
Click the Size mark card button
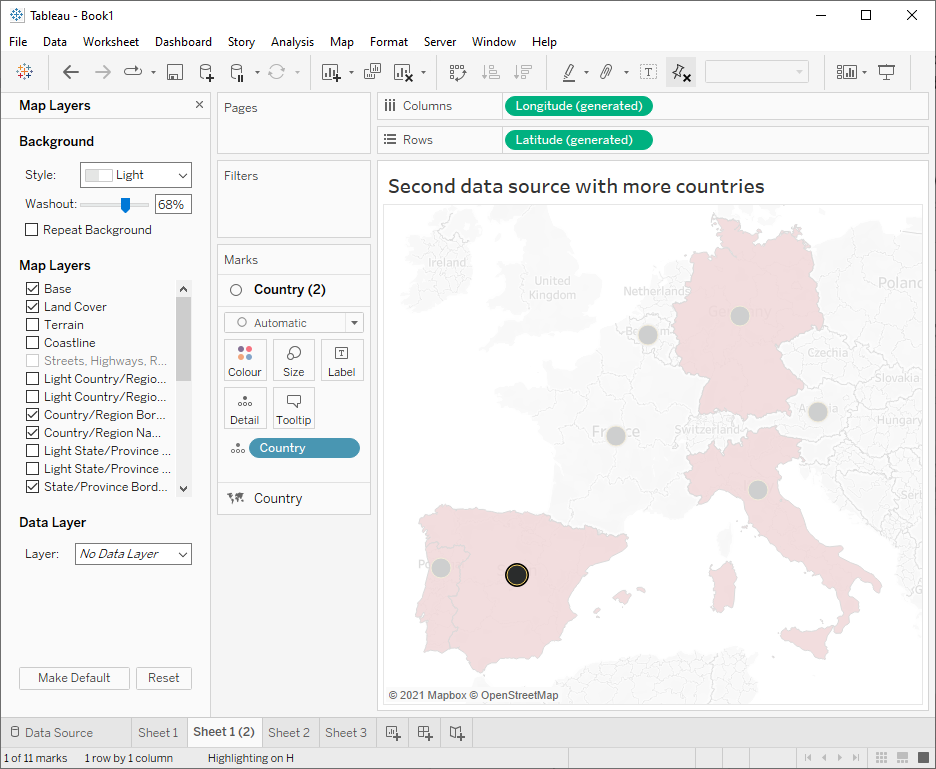click(x=294, y=360)
